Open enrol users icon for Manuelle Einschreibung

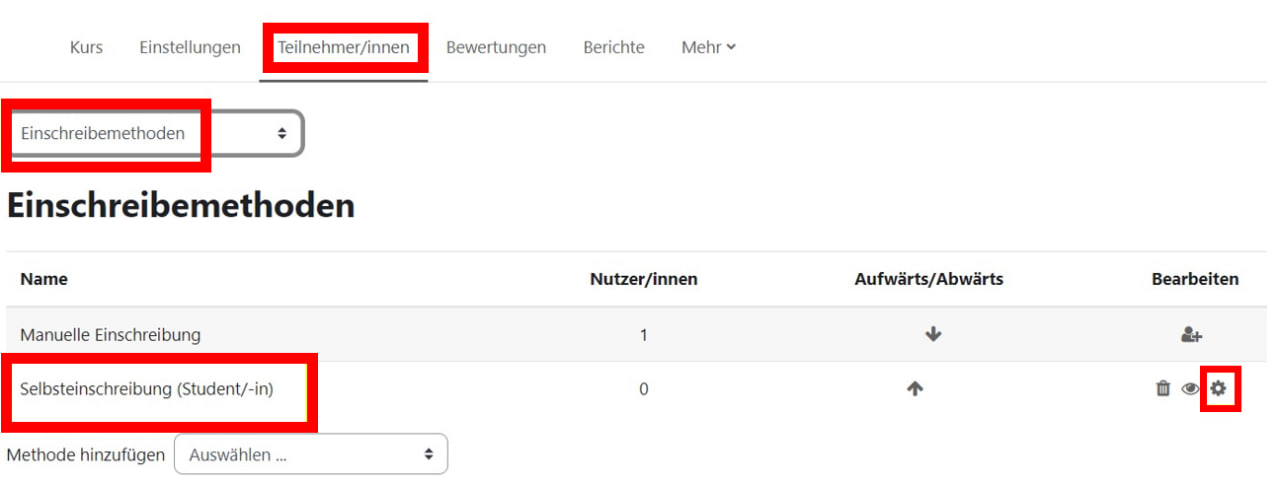pos(1191,335)
